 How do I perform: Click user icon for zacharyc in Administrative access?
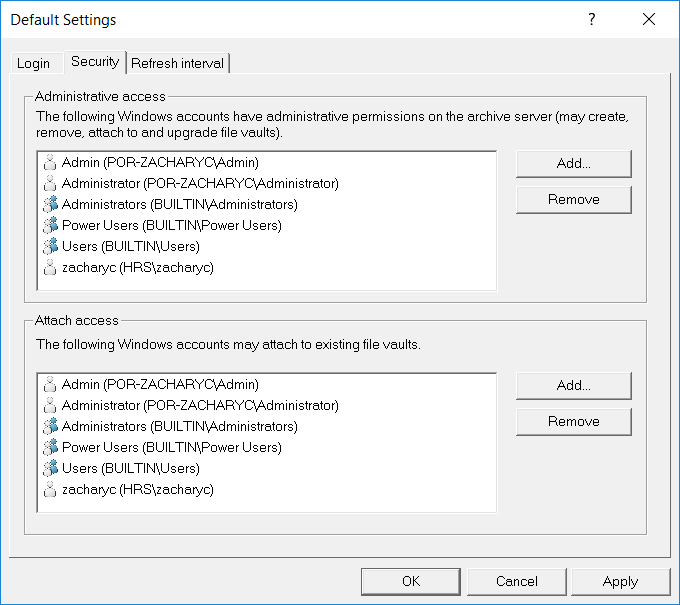(x=50, y=268)
